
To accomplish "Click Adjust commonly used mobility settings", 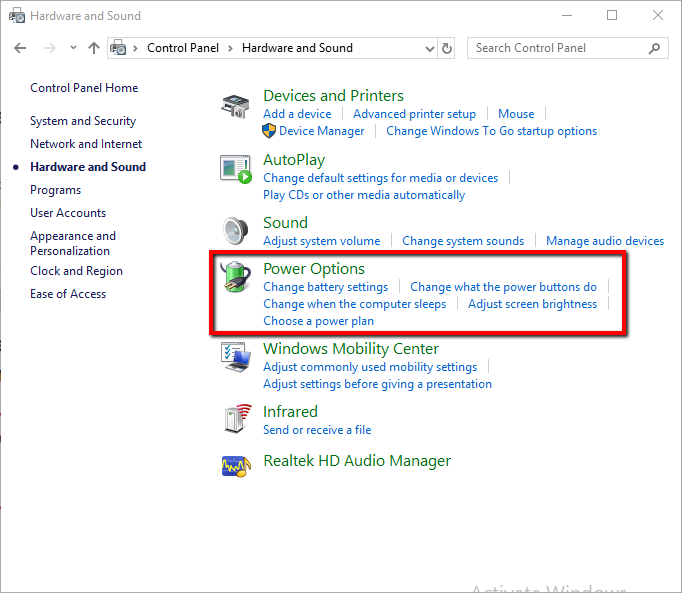I will 370,367.
